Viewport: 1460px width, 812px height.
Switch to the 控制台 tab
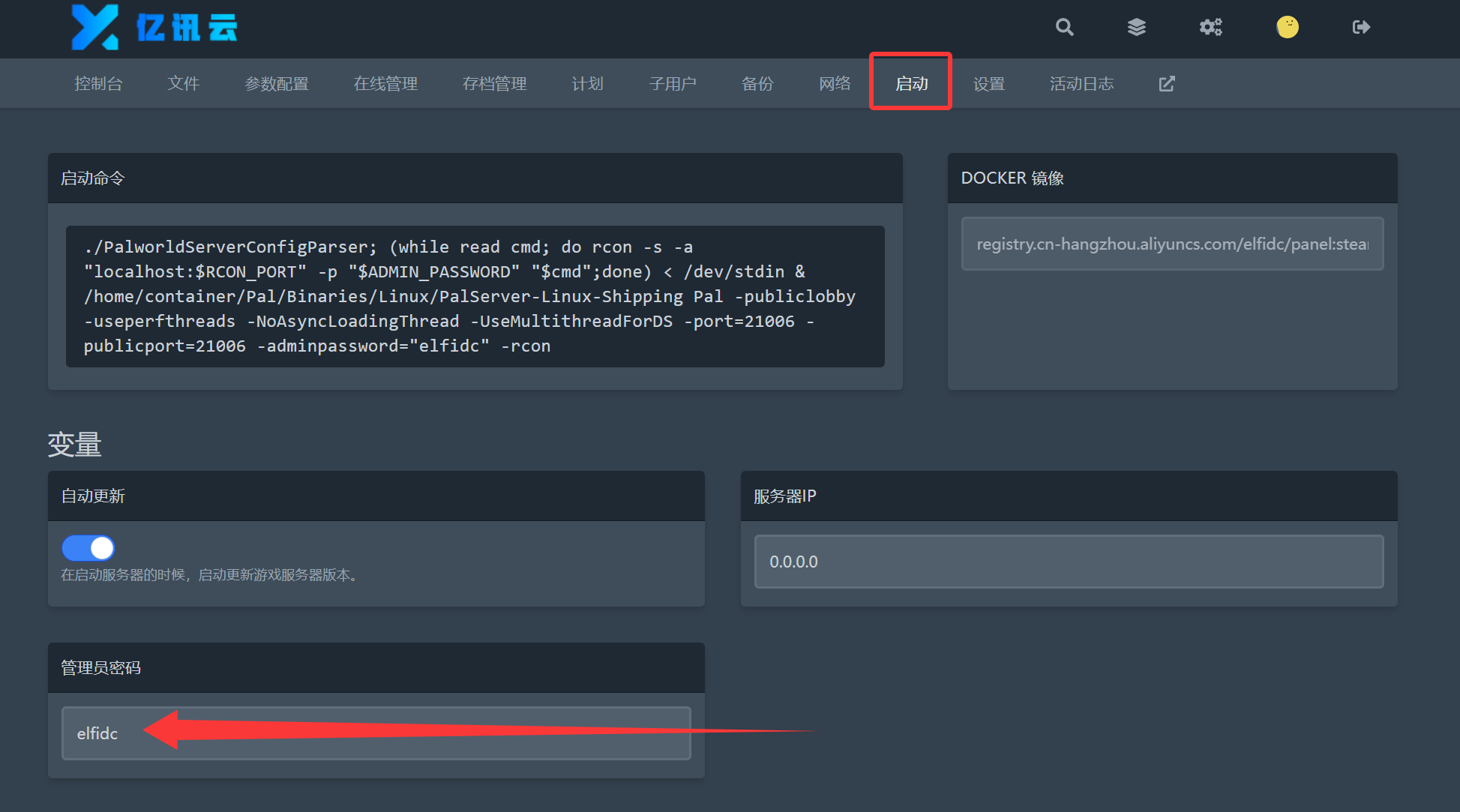point(98,83)
